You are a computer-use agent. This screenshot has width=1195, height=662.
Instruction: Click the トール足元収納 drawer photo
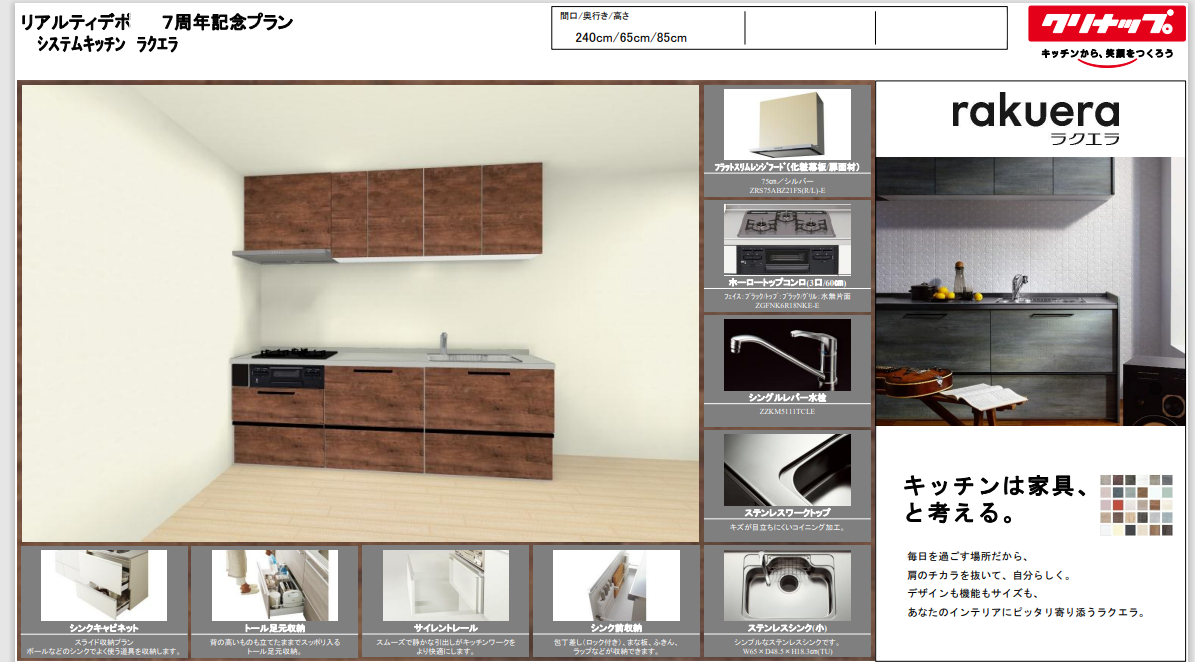coord(274,585)
